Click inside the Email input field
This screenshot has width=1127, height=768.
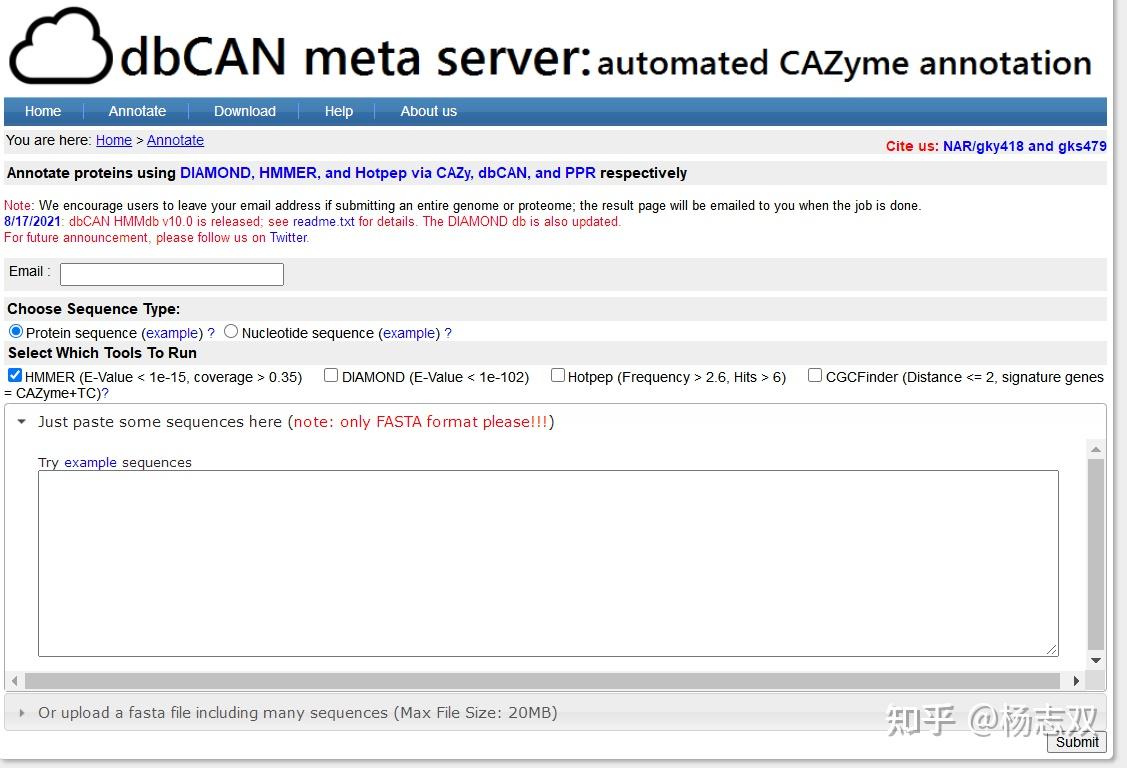coord(170,273)
